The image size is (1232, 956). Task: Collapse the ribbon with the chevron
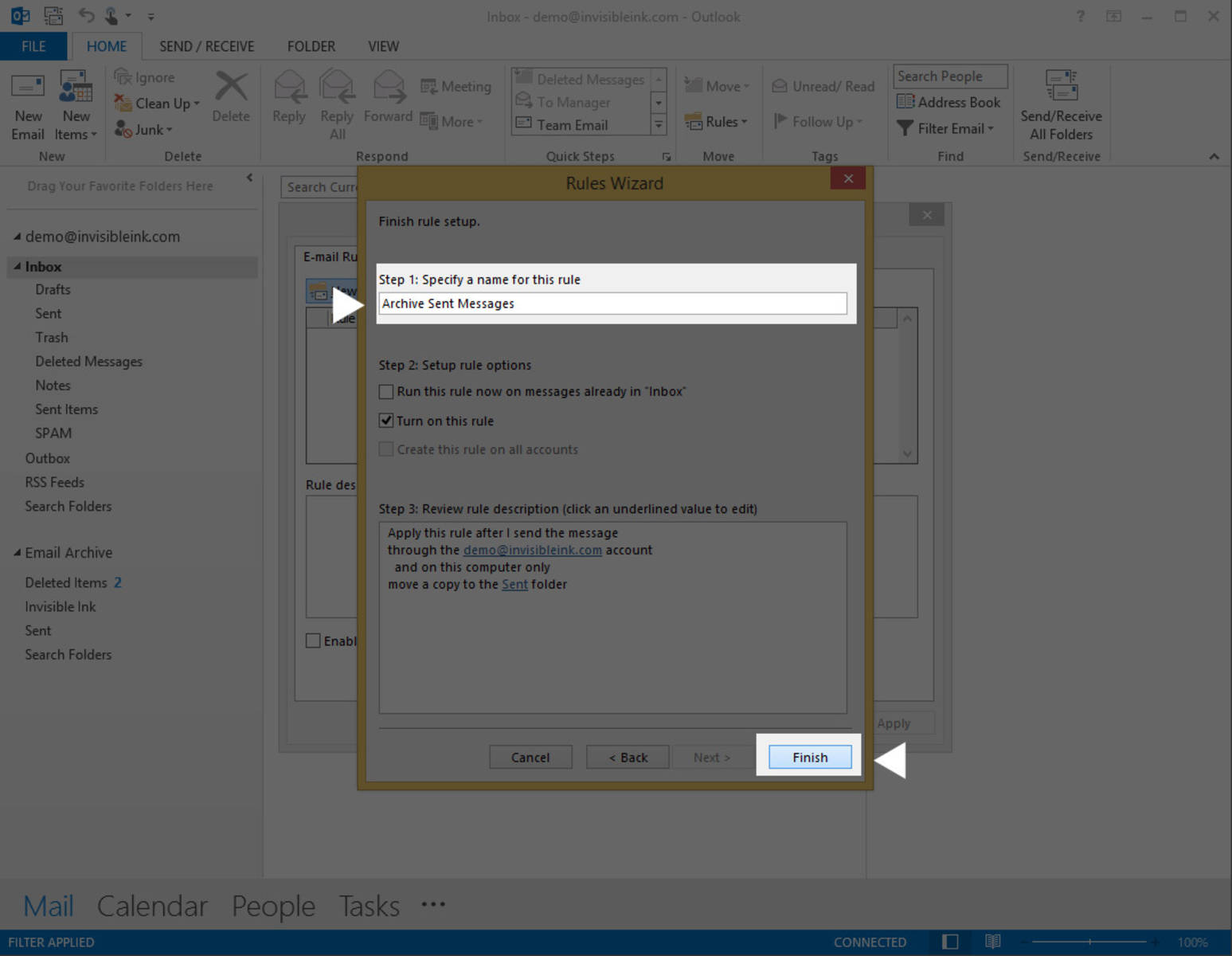1214,156
